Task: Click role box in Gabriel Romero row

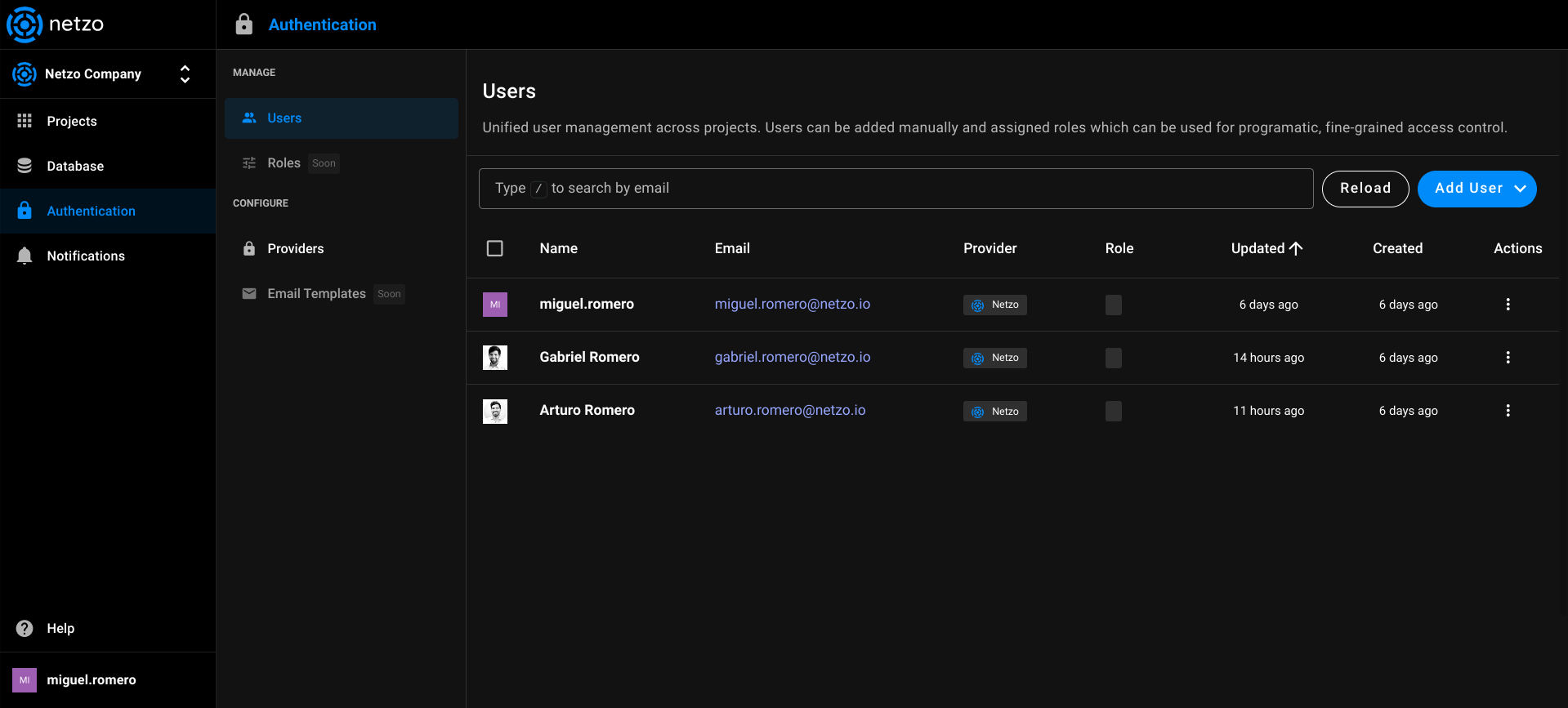Action: click(x=1114, y=358)
